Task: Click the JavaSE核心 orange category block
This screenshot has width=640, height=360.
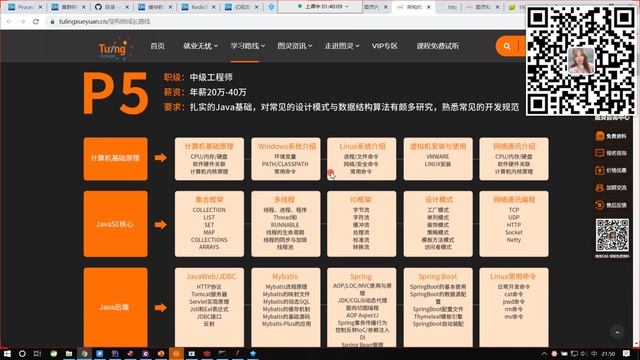Action: pyautogui.click(x=116, y=224)
